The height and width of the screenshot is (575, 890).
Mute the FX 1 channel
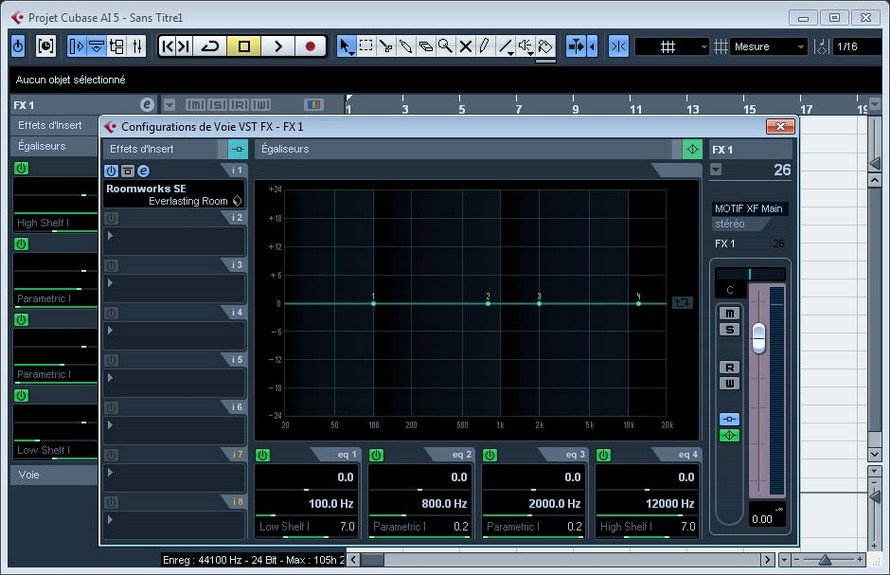pos(729,314)
